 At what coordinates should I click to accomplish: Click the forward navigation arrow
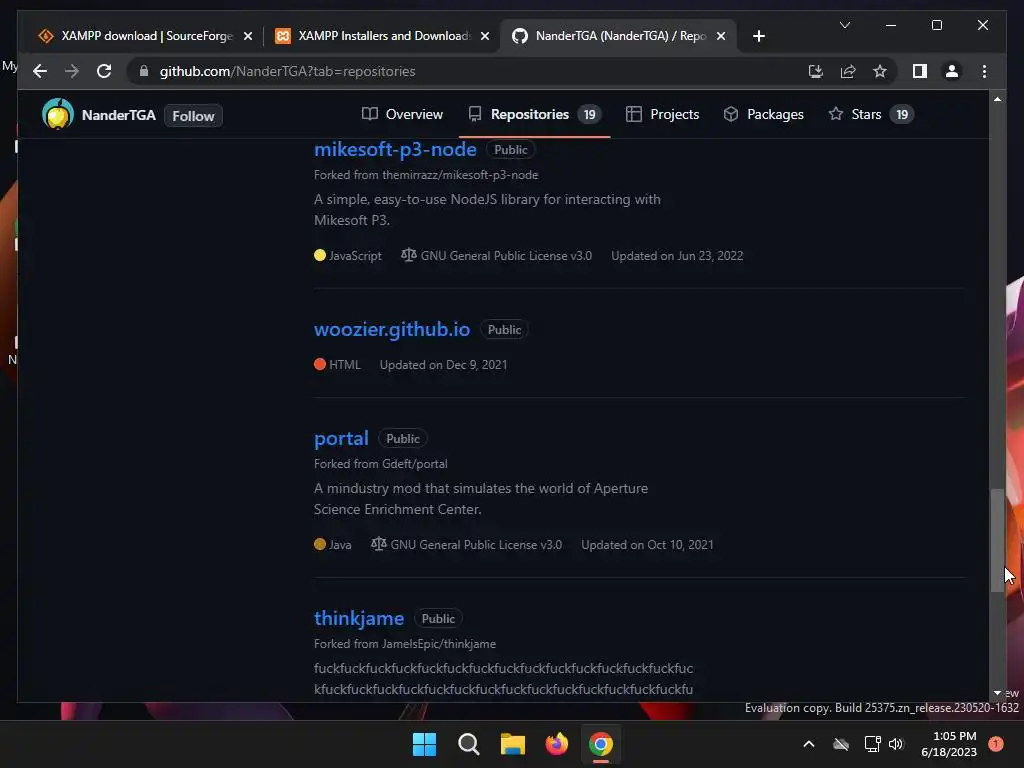tap(71, 71)
